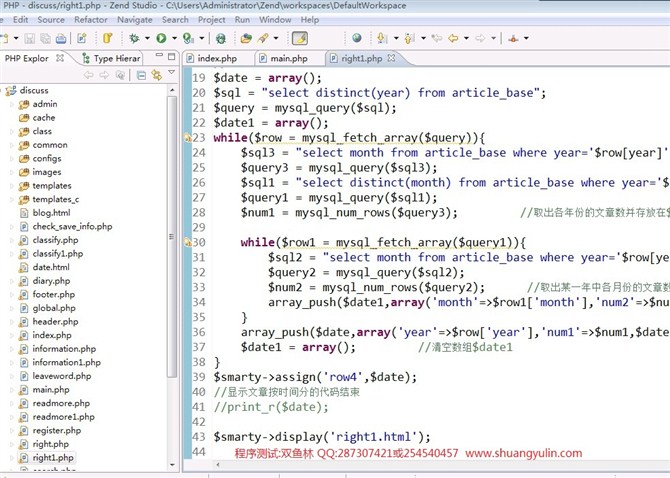Toggle Link with Editor in PHP Explorer
The width and height of the screenshot is (670, 478).
click(156, 76)
